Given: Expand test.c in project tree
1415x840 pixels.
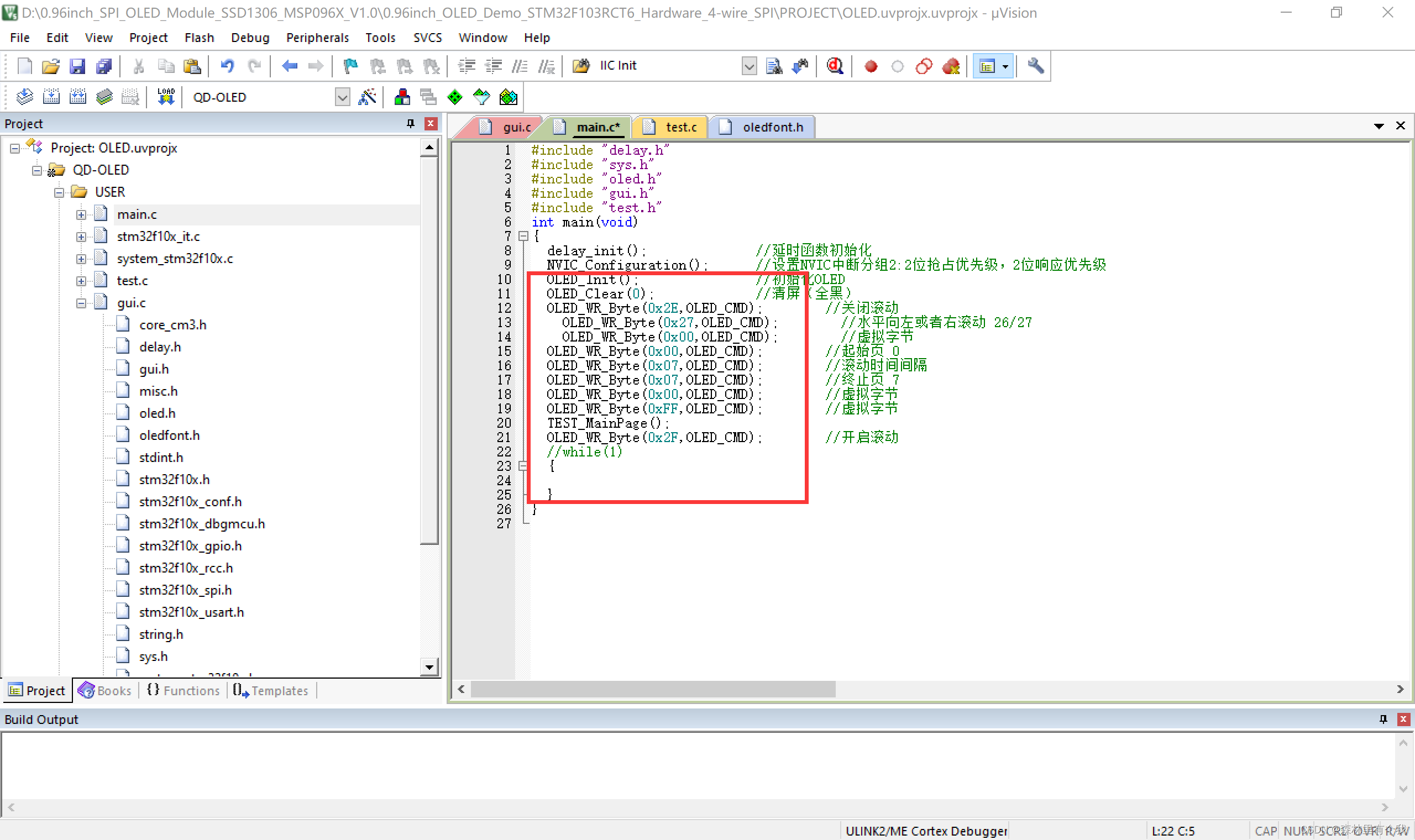Looking at the screenshot, I should coord(81,281).
